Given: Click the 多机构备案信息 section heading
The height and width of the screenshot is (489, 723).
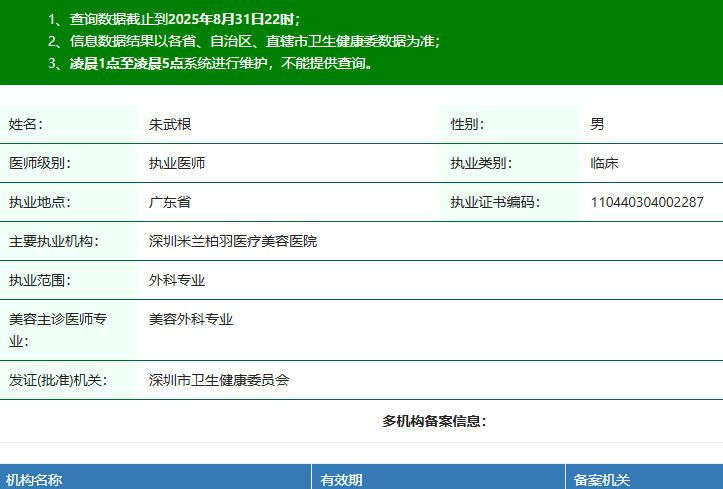Looking at the screenshot, I should click(x=434, y=421).
